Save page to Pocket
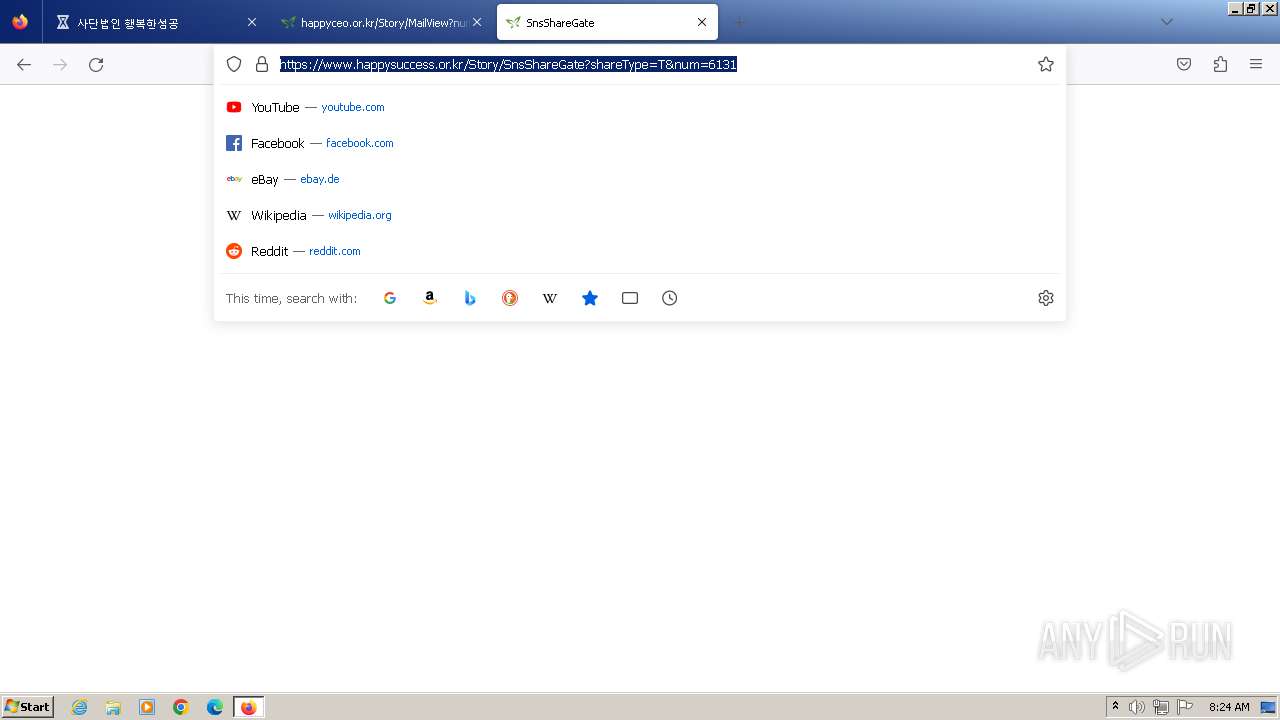The height and width of the screenshot is (720, 1280). pyautogui.click(x=1184, y=64)
